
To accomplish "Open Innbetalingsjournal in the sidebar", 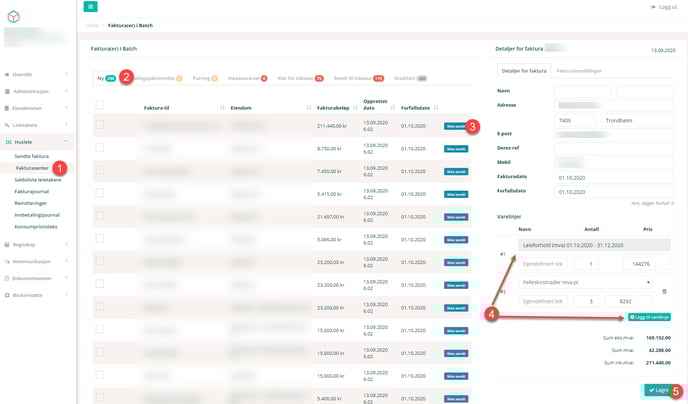I will pyautogui.click(x=37, y=215).
